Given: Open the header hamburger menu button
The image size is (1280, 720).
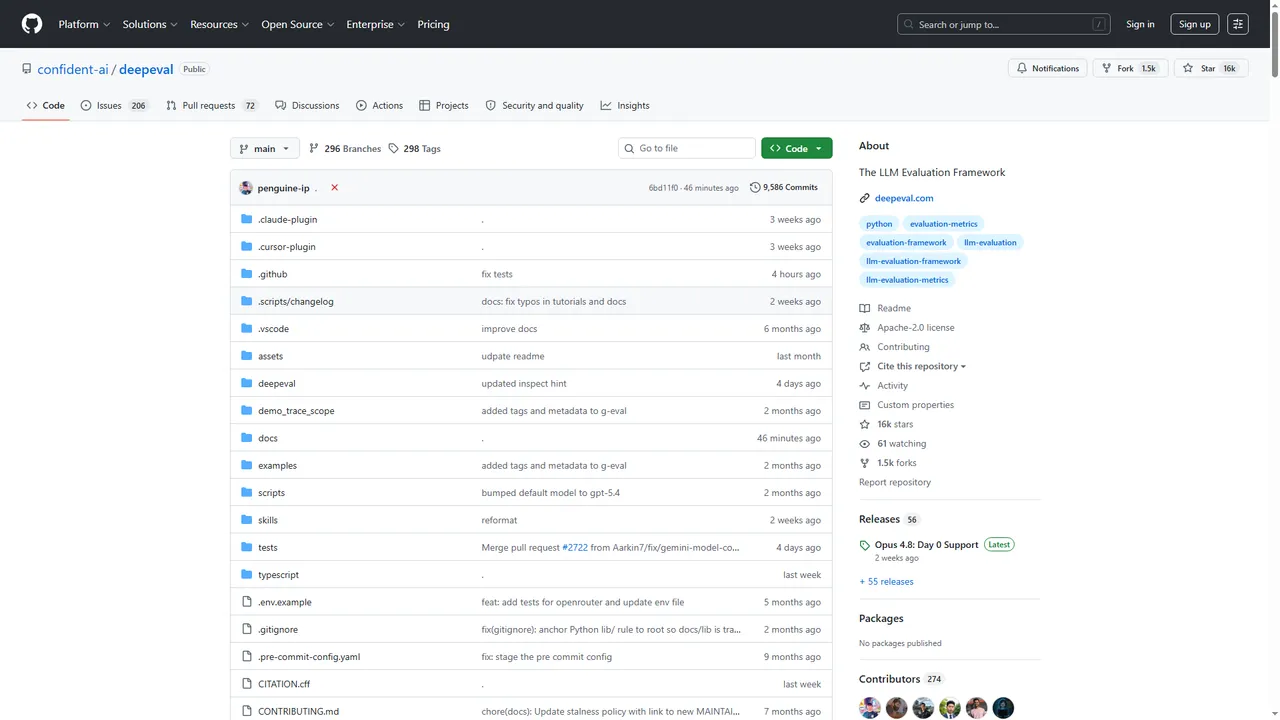Looking at the screenshot, I should click(x=1238, y=24).
